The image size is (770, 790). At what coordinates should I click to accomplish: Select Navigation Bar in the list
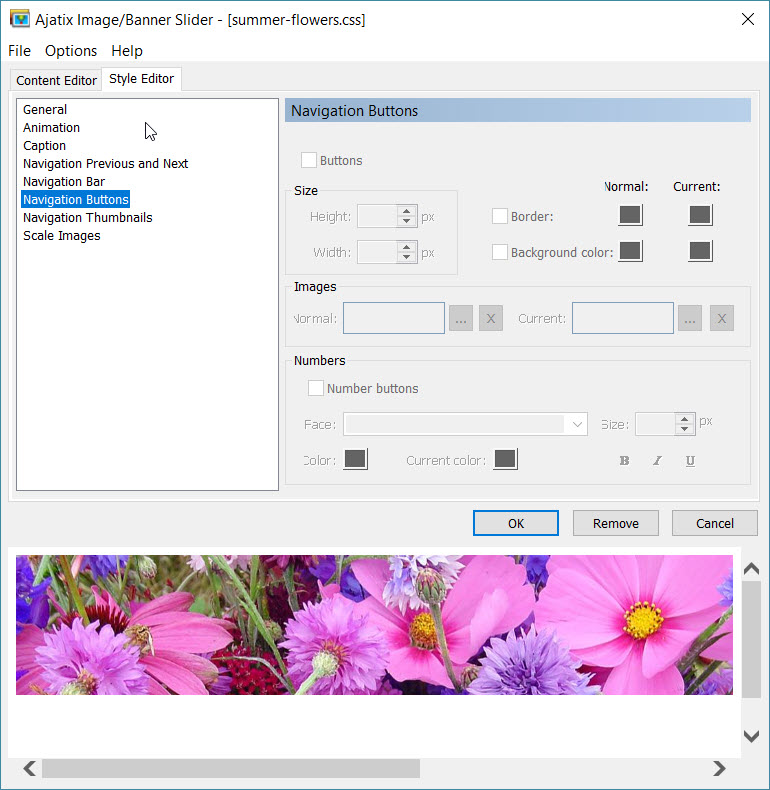click(64, 181)
